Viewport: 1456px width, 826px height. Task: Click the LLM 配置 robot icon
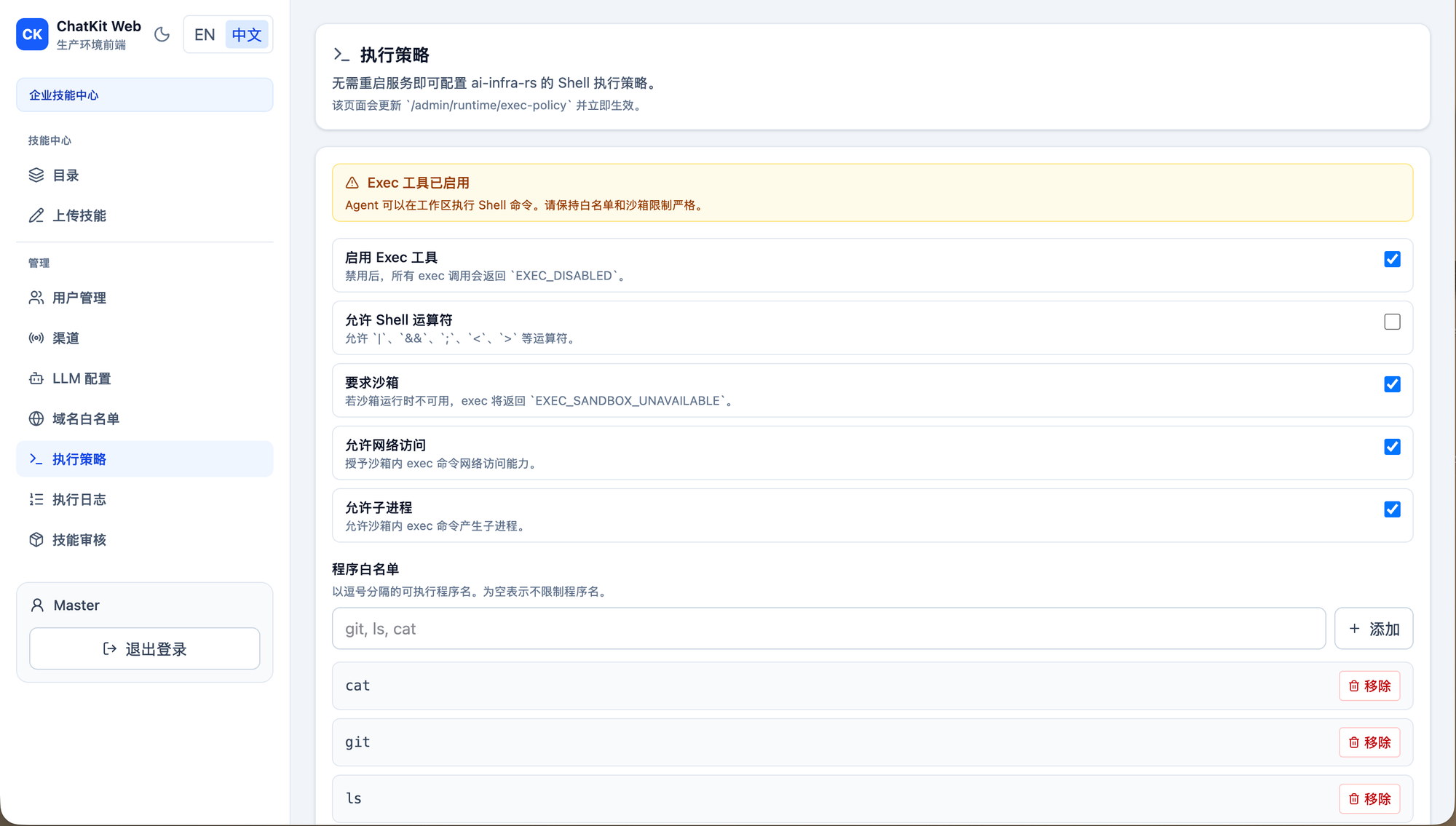coord(36,378)
